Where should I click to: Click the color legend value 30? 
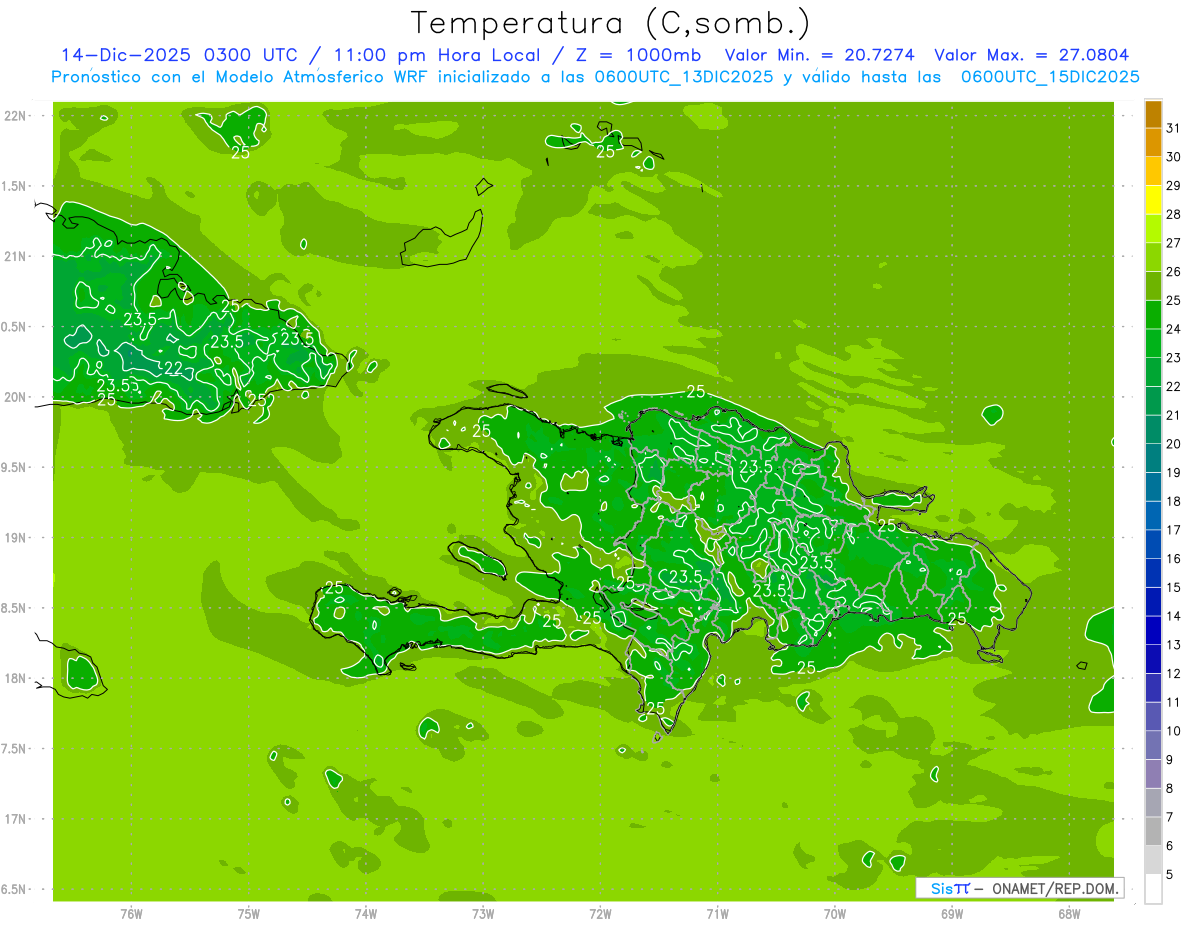tap(1174, 157)
